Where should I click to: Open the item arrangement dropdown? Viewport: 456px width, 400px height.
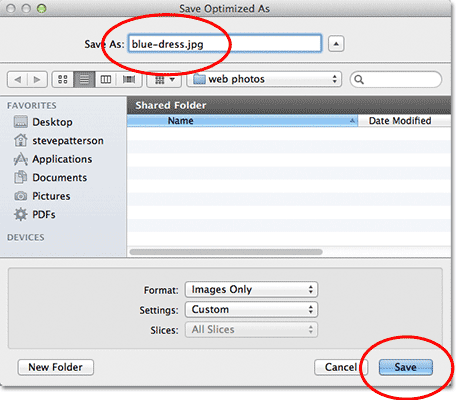164,79
